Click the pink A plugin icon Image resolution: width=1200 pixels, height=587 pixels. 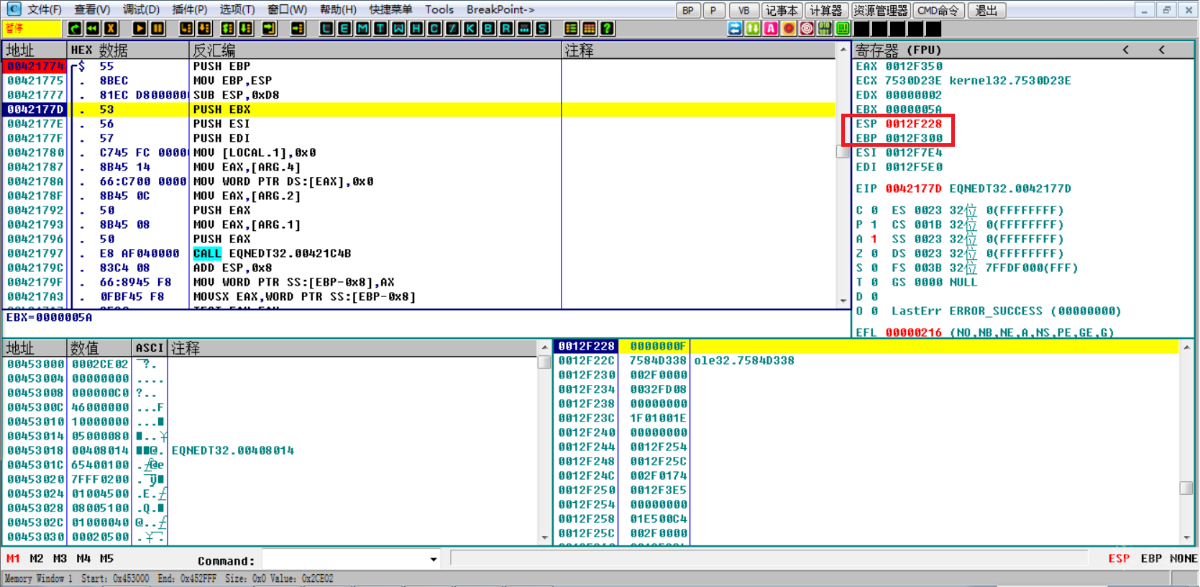[771, 28]
